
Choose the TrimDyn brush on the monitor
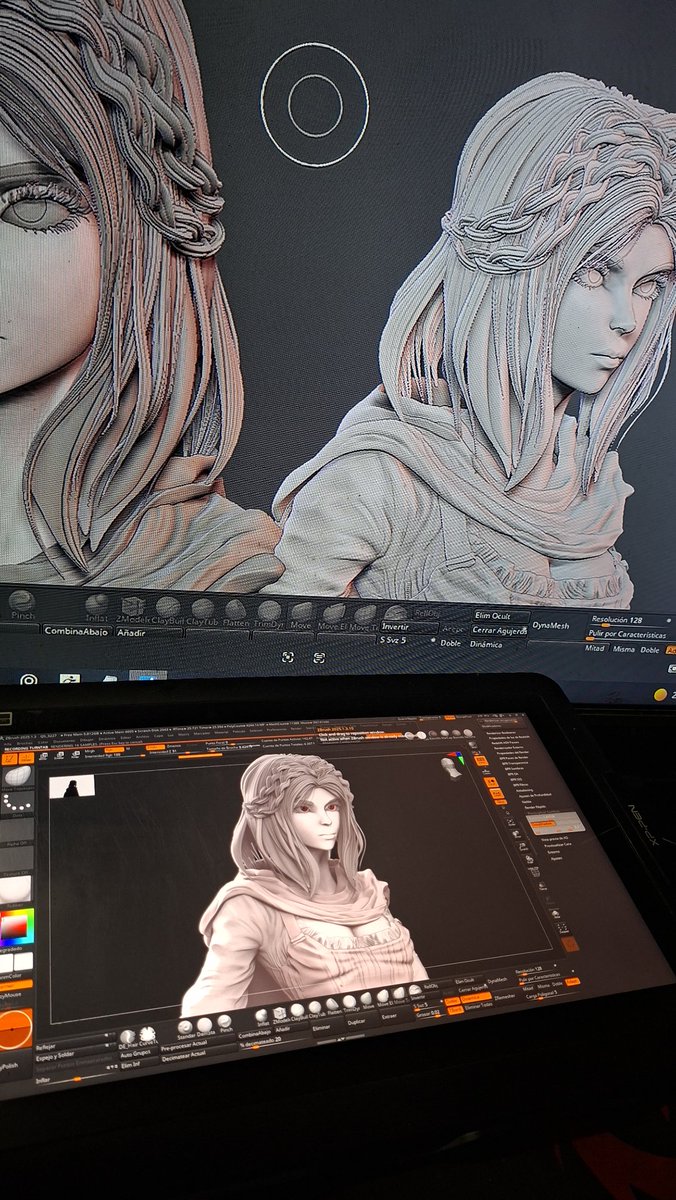(x=268, y=614)
